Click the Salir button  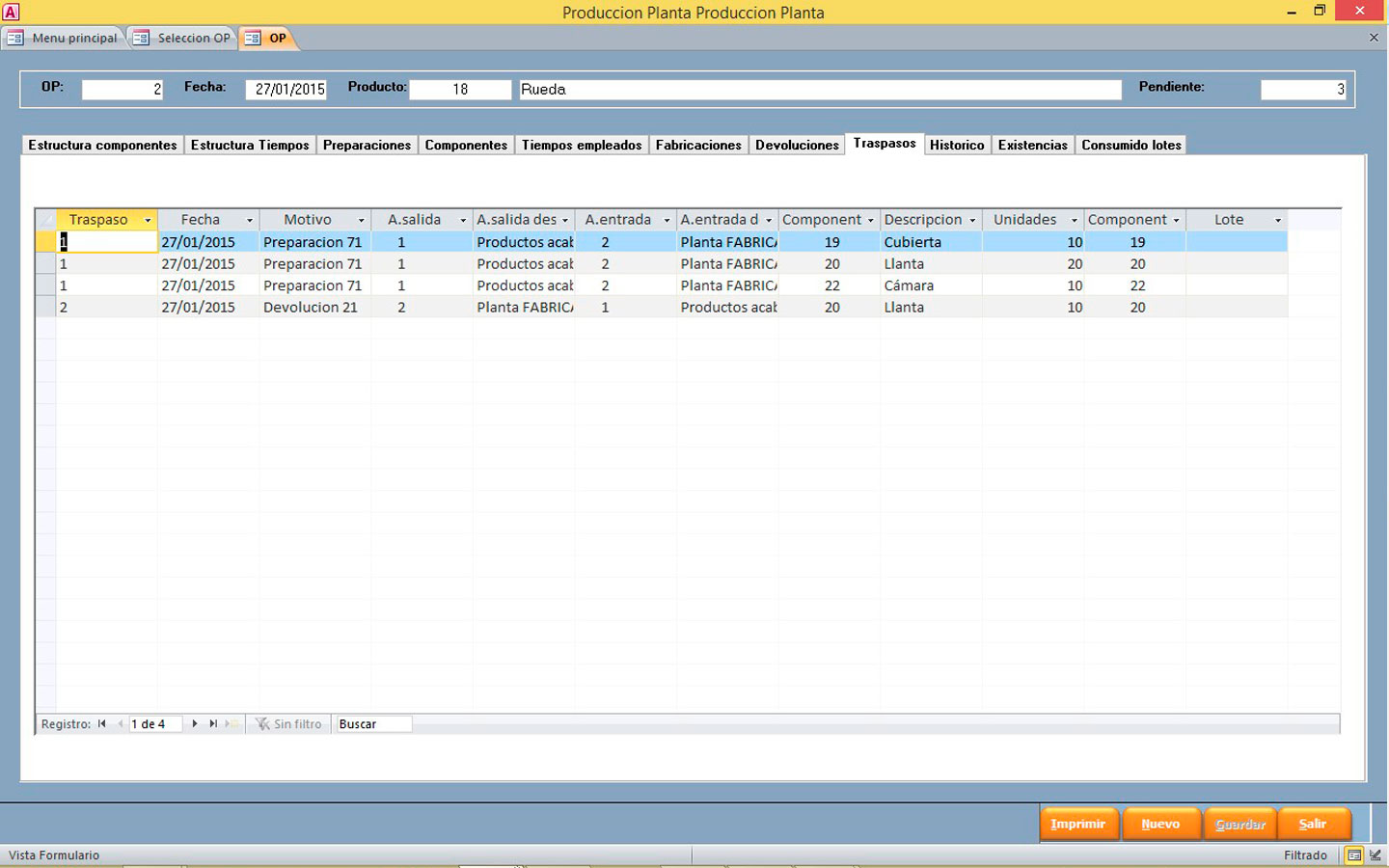(1312, 824)
